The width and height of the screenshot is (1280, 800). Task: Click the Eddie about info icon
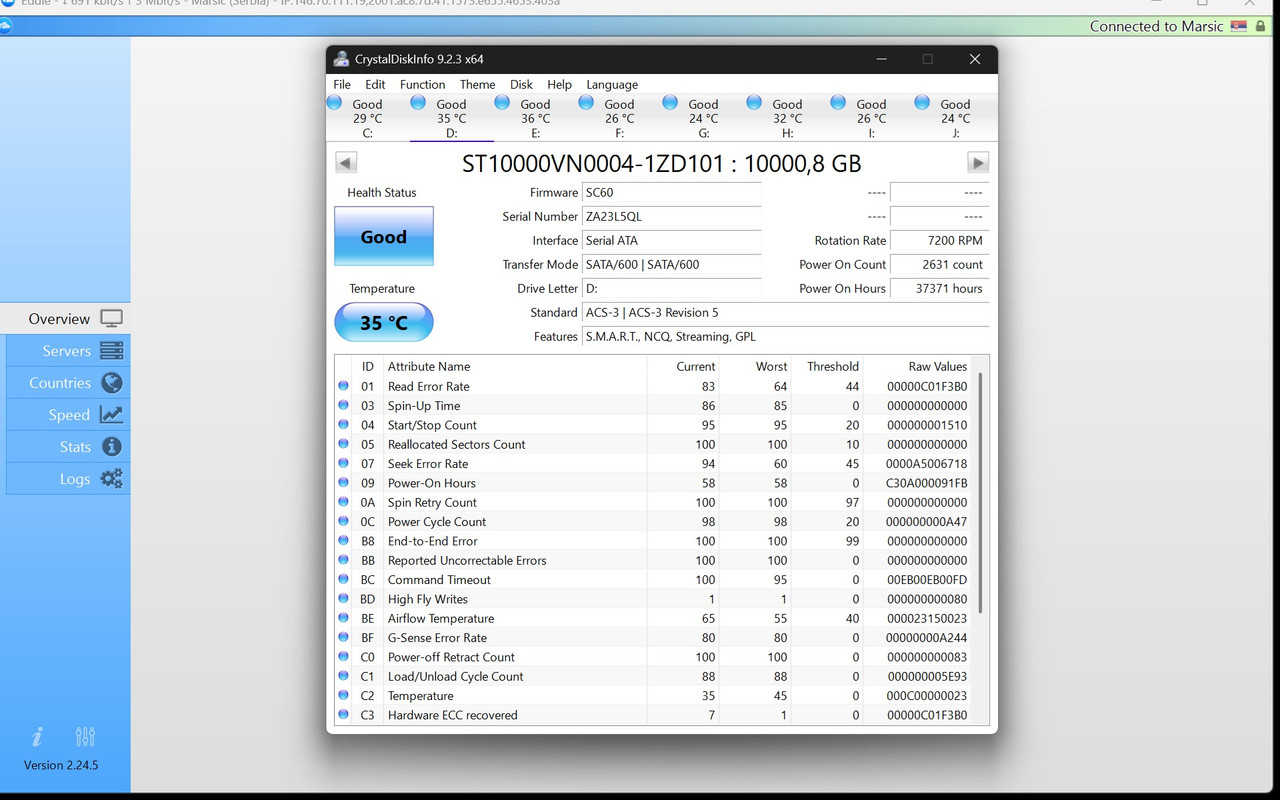tap(38, 737)
